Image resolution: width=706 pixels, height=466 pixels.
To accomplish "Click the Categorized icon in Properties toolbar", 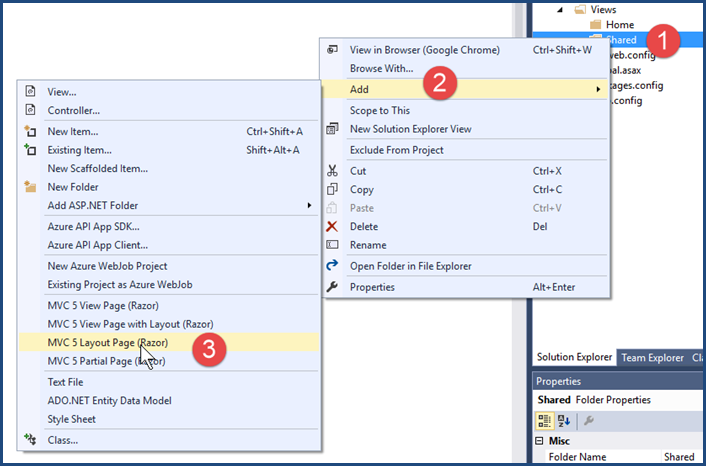I will click(545, 420).
